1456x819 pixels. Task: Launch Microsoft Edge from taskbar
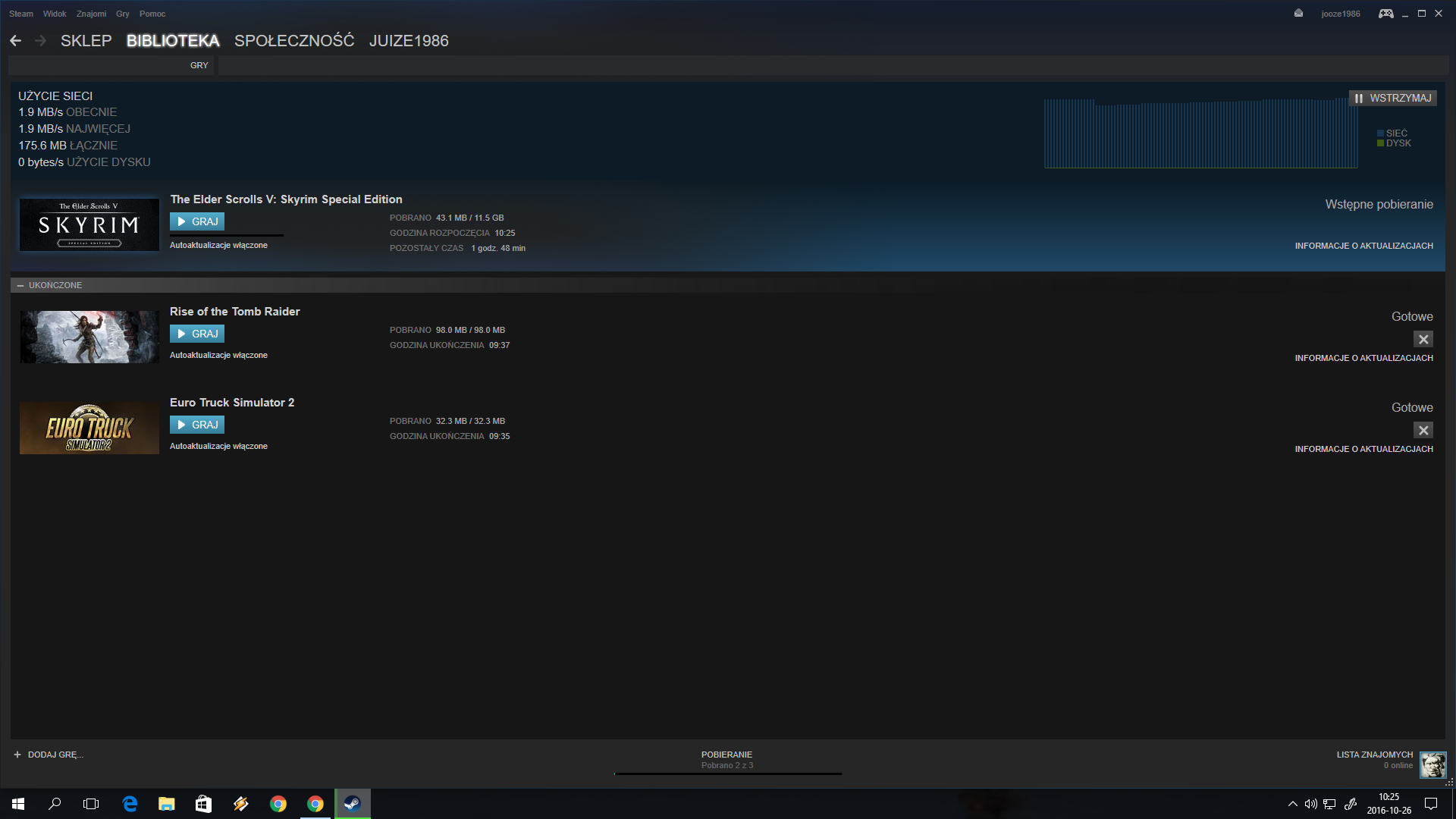(130, 804)
